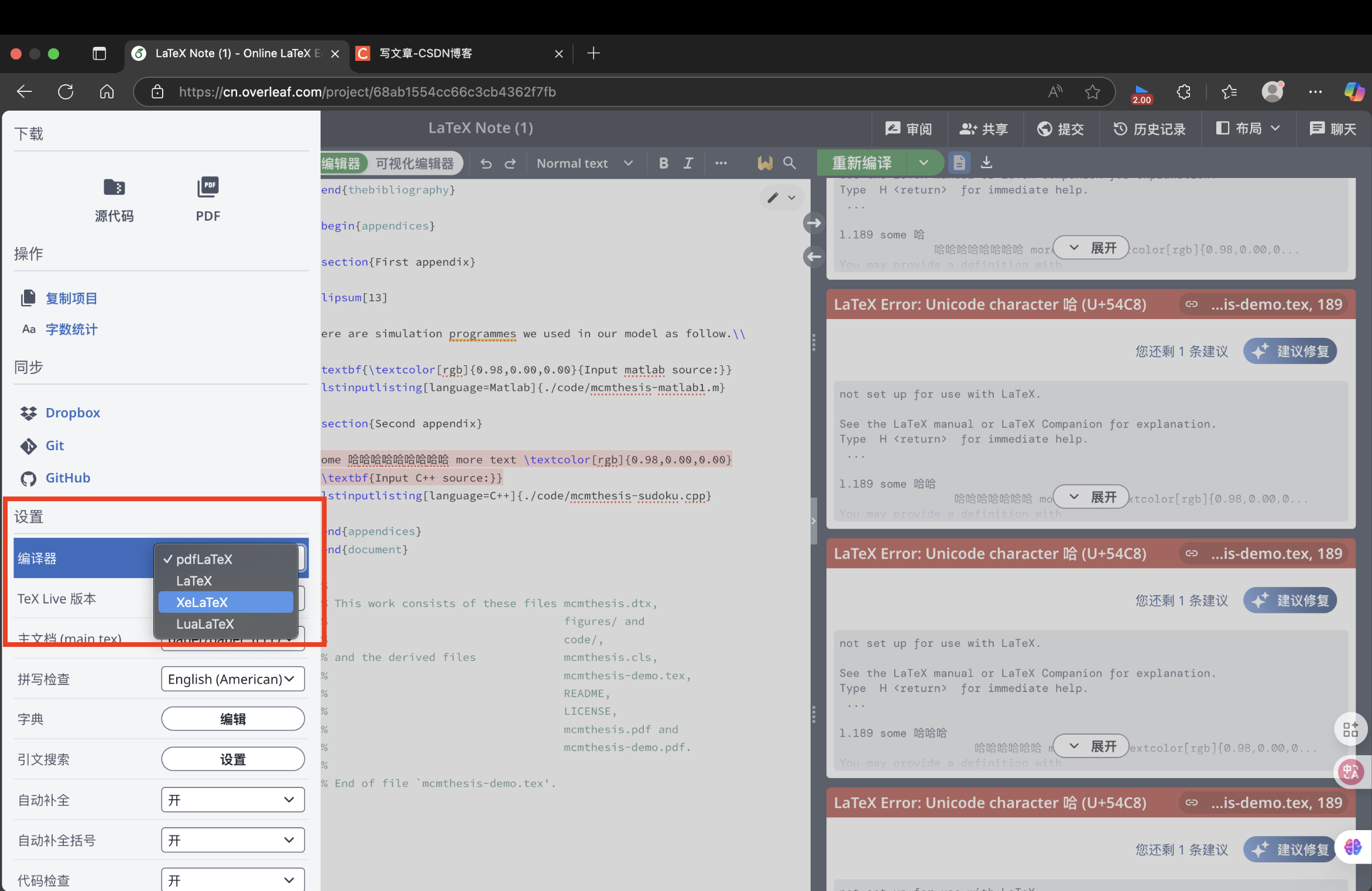Open Review 审阅 panel
Image resolution: width=1372 pixels, height=891 pixels.
908,129
